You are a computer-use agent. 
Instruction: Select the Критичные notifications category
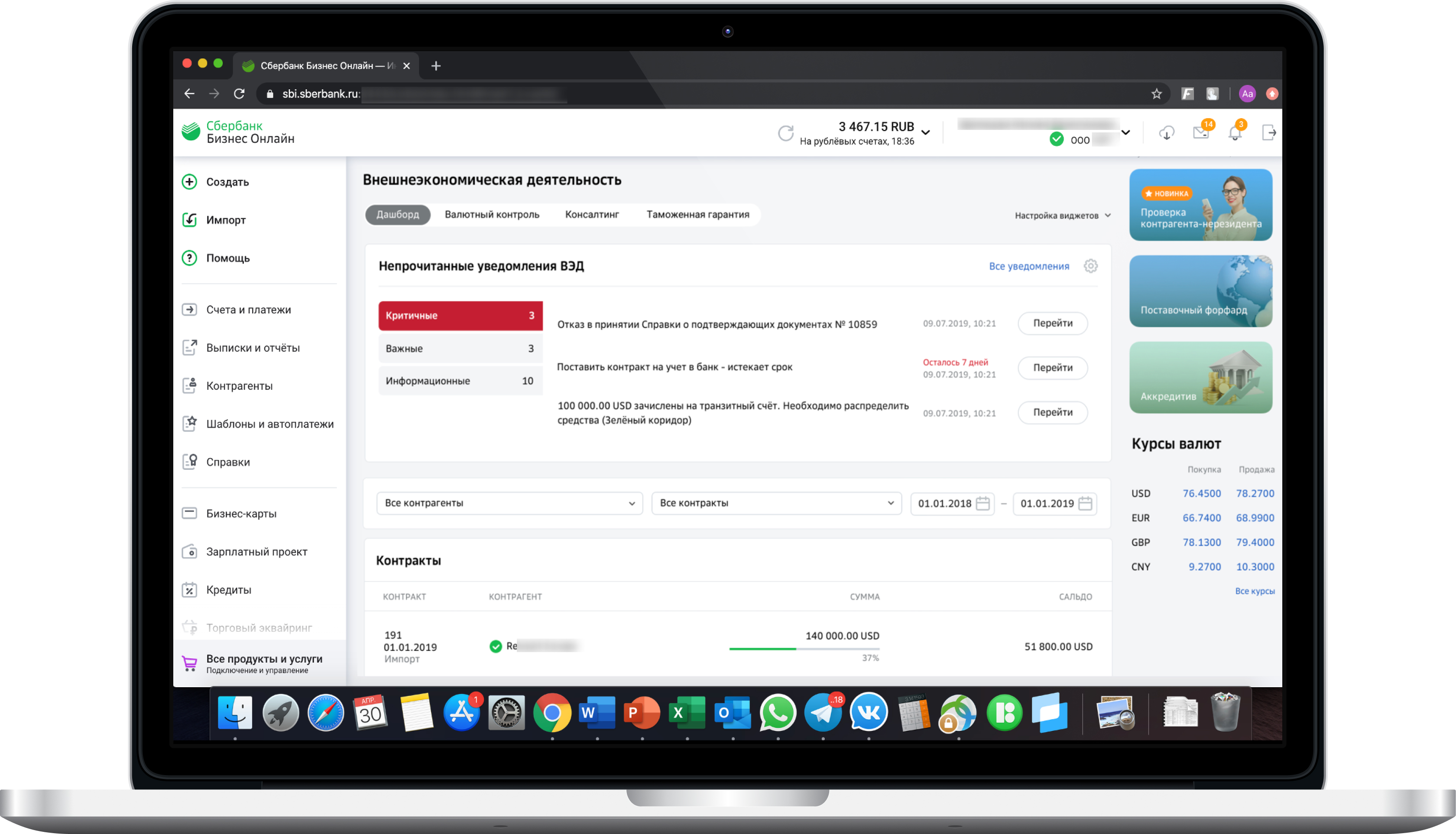click(460, 316)
